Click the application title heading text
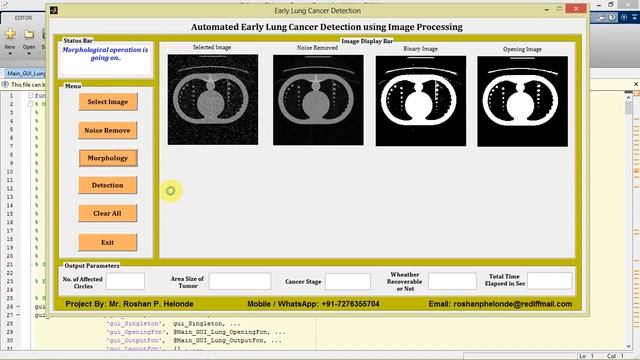640x360 pixels. 327,27
